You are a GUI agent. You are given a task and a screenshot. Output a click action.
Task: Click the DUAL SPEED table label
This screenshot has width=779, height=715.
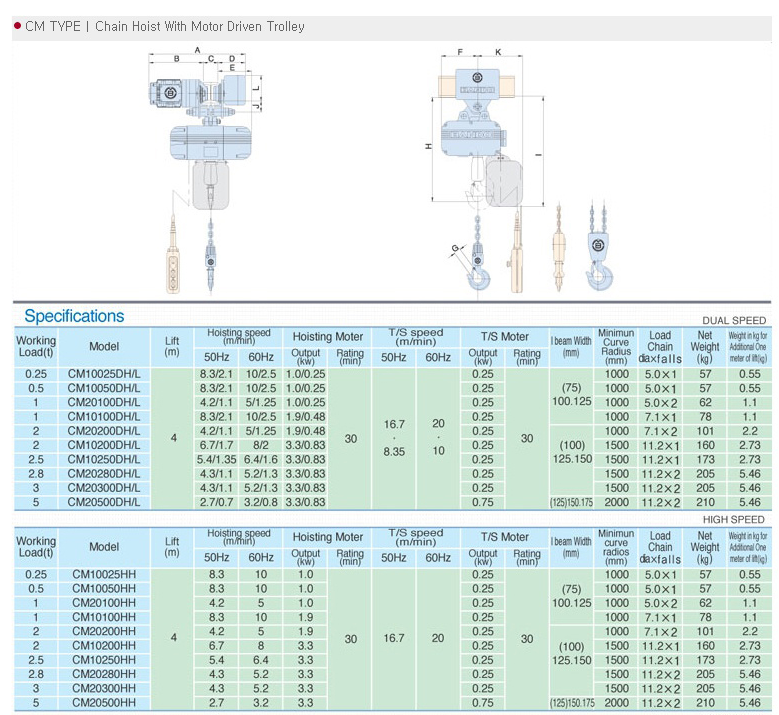click(734, 320)
